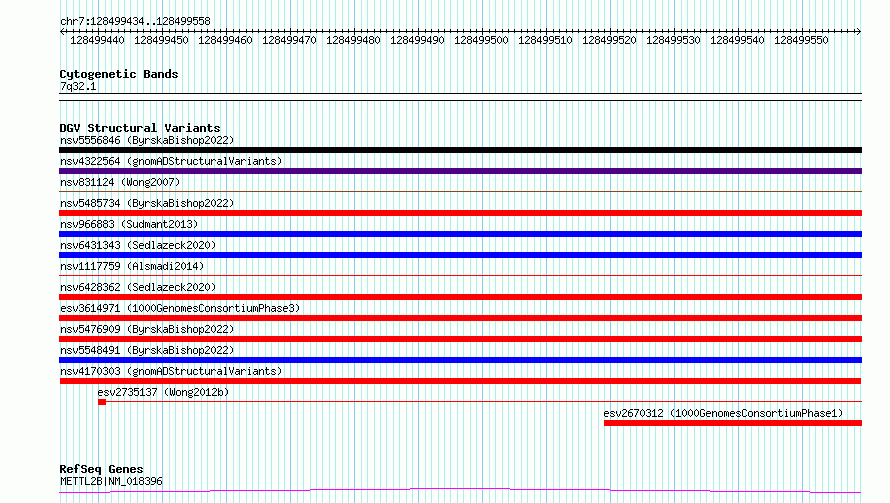Click ruler position 128499450

pos(161,40)
